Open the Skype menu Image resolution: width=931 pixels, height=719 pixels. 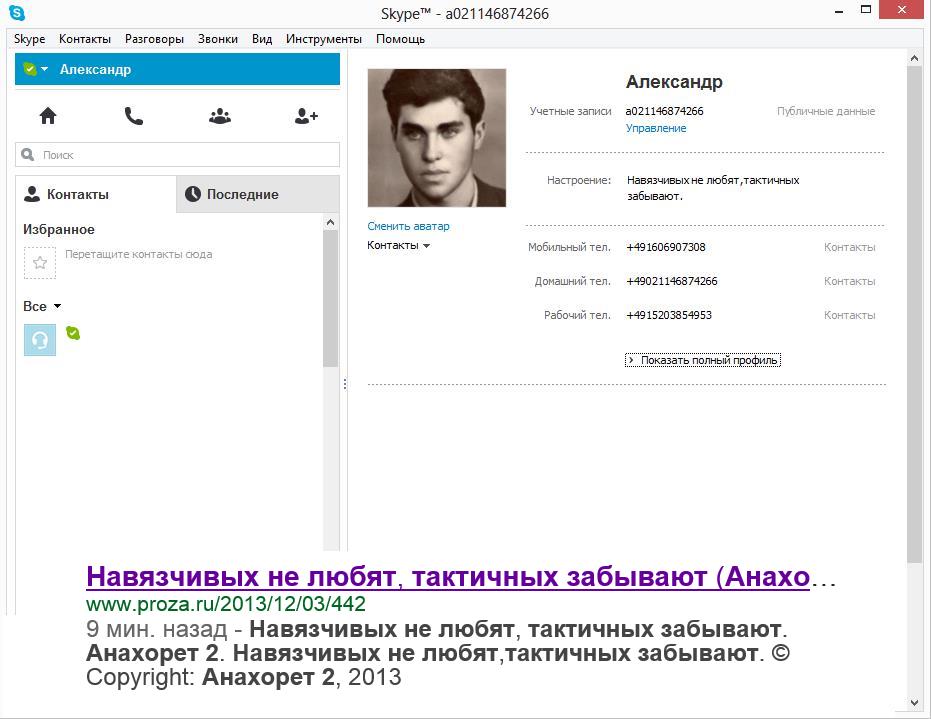tap(30, 39)
